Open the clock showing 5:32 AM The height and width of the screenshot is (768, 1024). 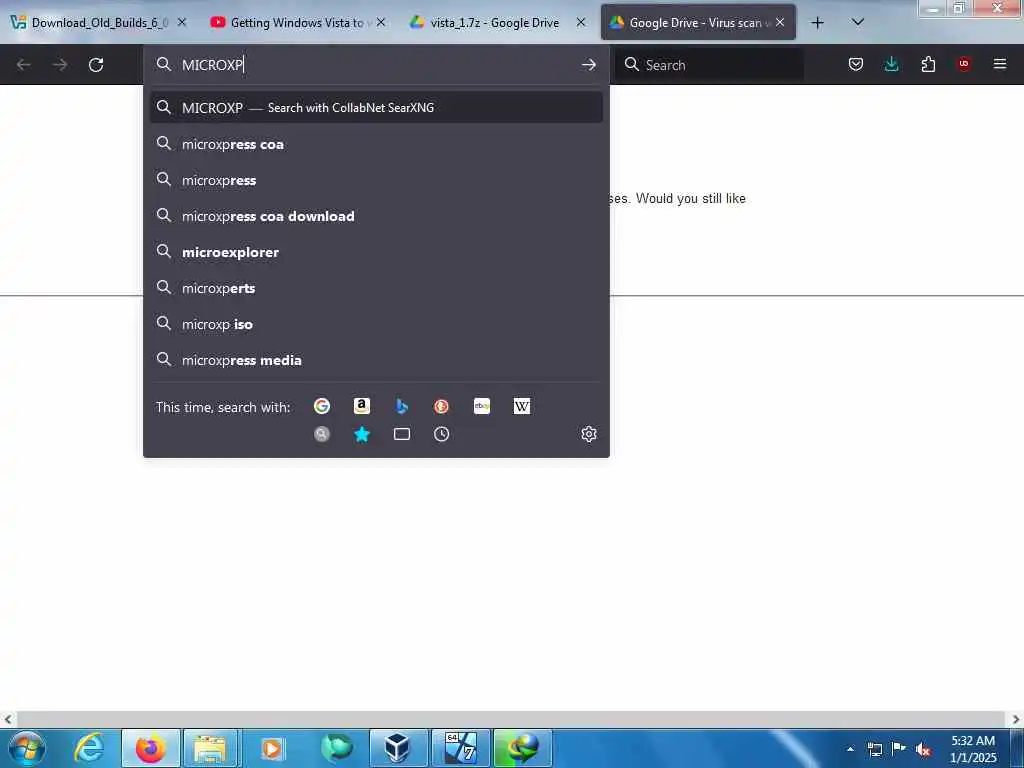973,749
